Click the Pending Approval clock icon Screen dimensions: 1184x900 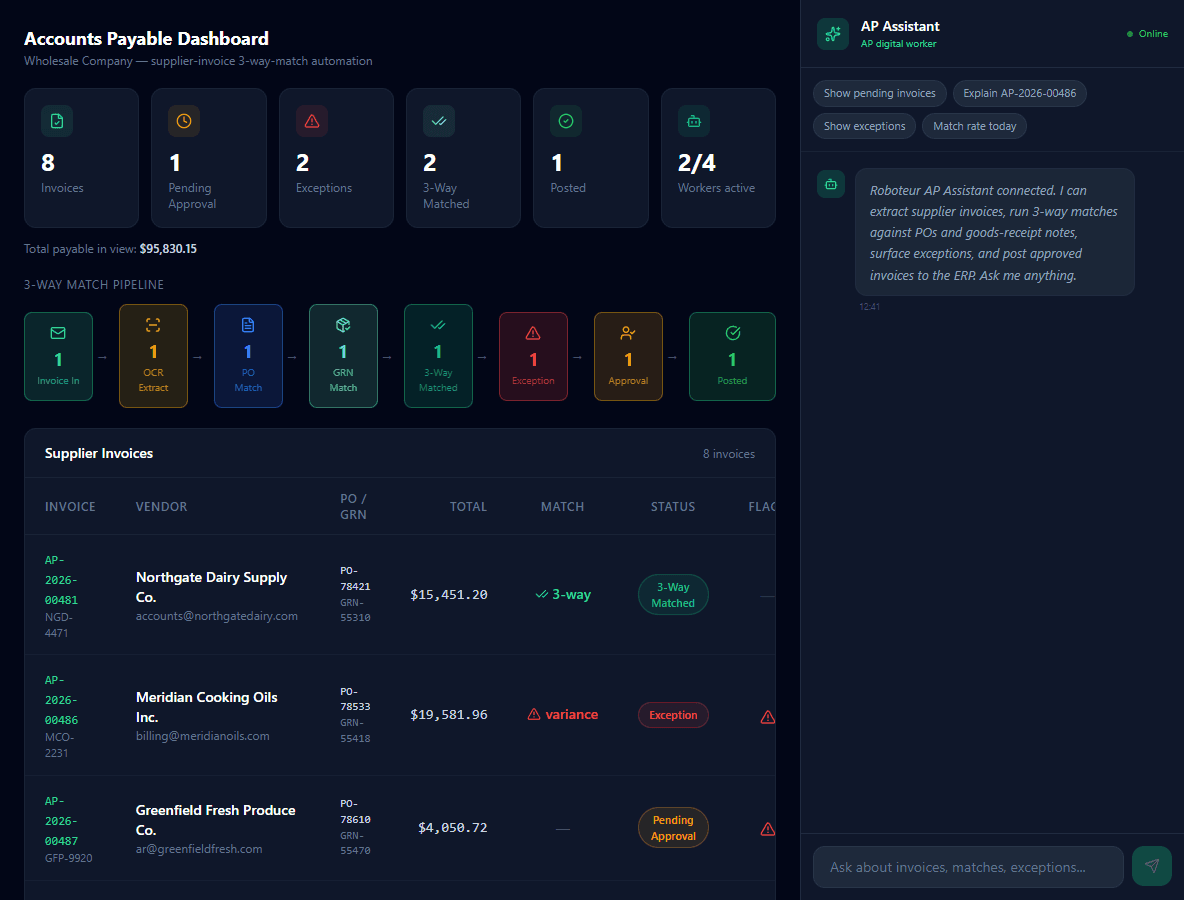point(184,121)
